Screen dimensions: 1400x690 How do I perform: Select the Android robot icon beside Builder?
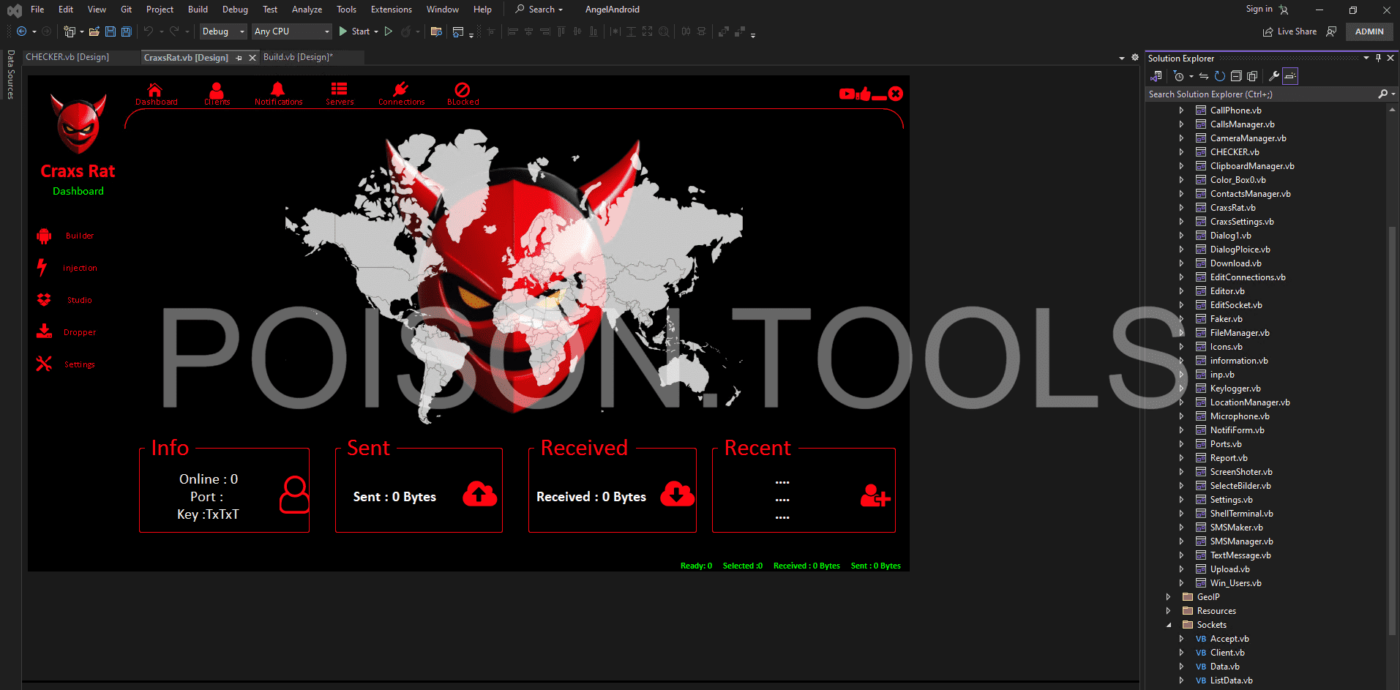pos(43,236)
